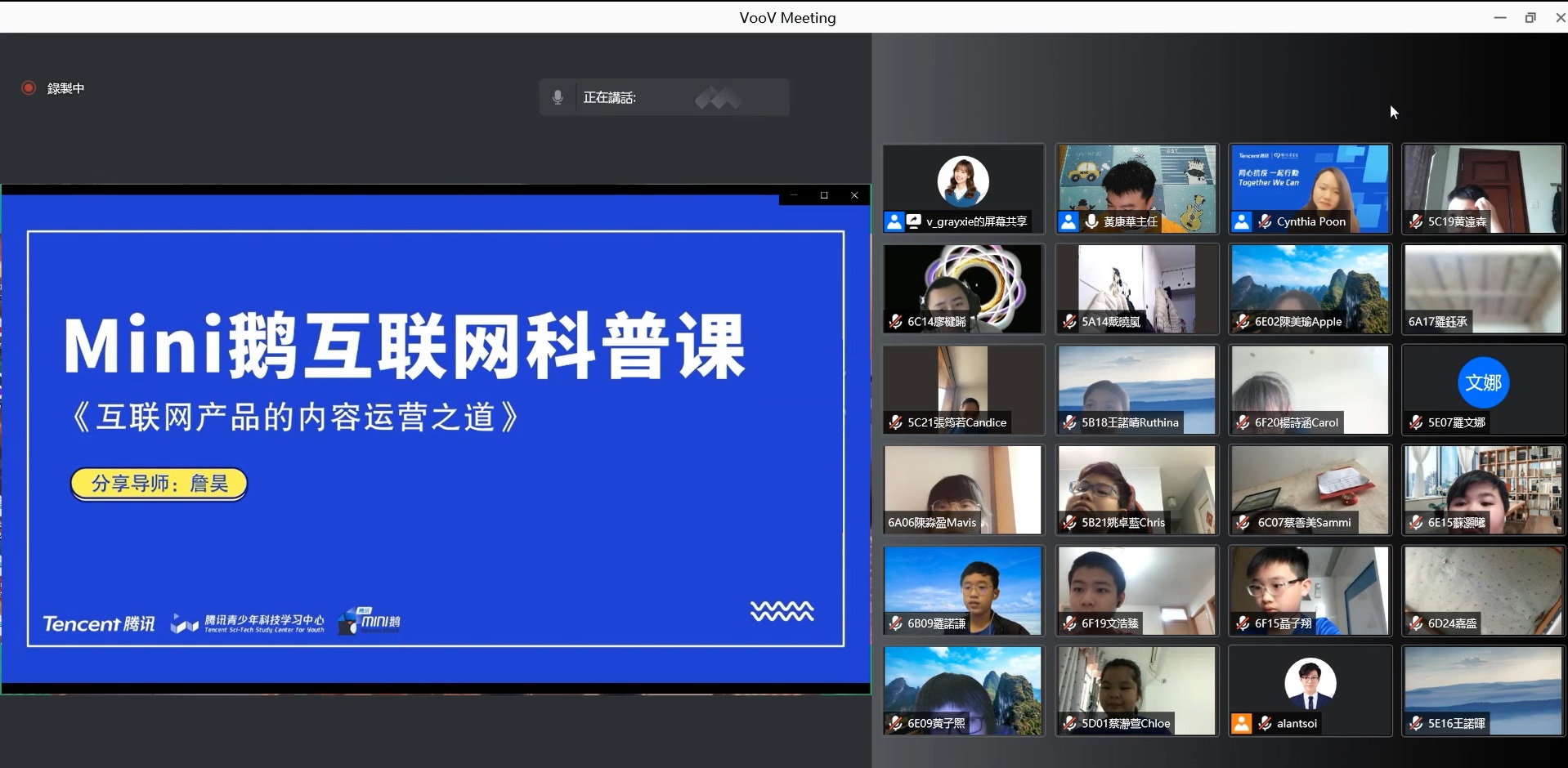Click the red recording indicator icon
1568x768 pixels.
[x=29, y=87]
